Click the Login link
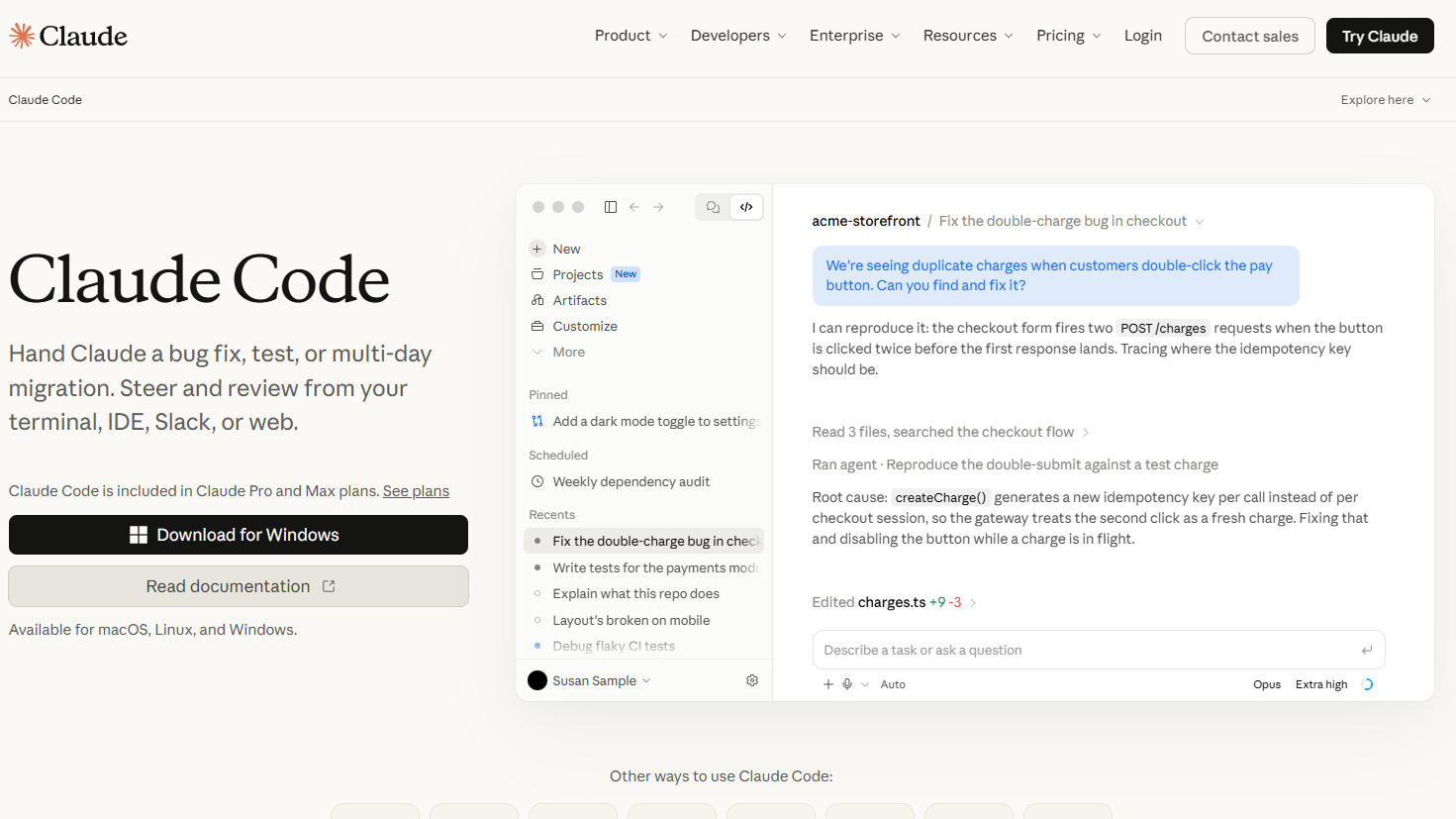 coord(1143,36)
